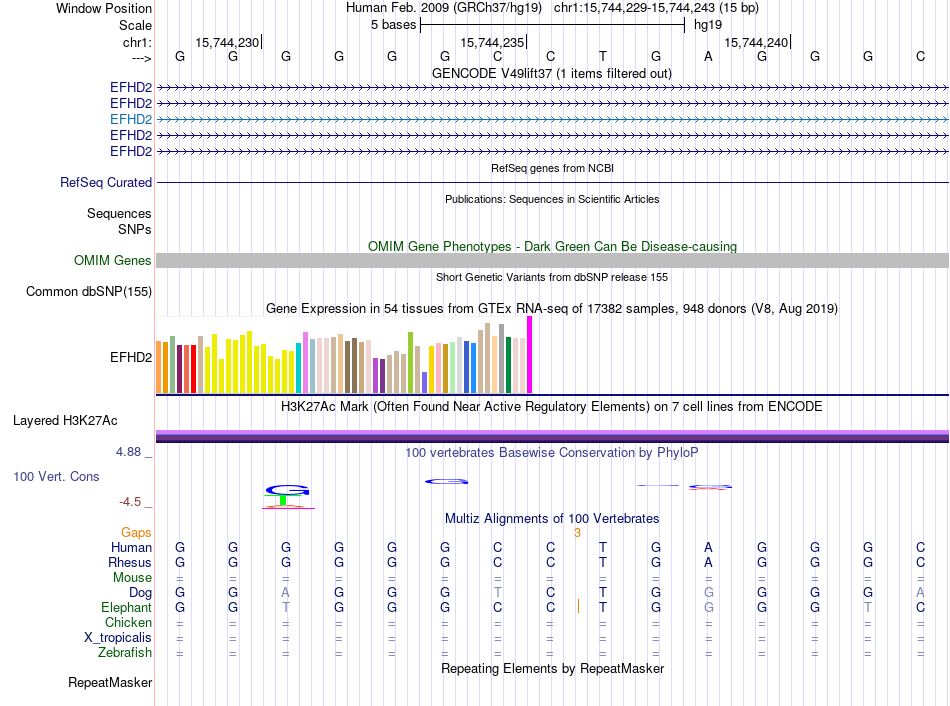Open the Multiz Alignments of 100 Vertebrates title

coord(552,518)
